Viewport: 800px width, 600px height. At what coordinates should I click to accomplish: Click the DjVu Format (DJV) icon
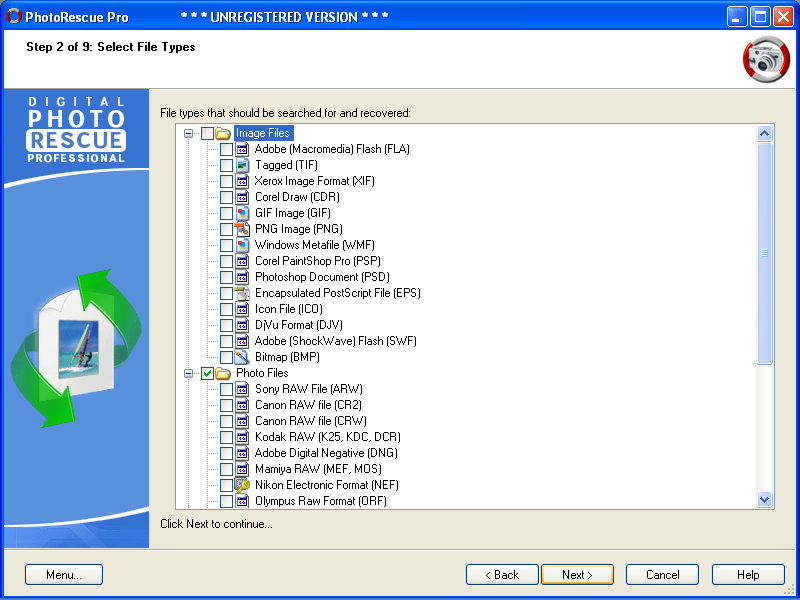tap(242, 325)
